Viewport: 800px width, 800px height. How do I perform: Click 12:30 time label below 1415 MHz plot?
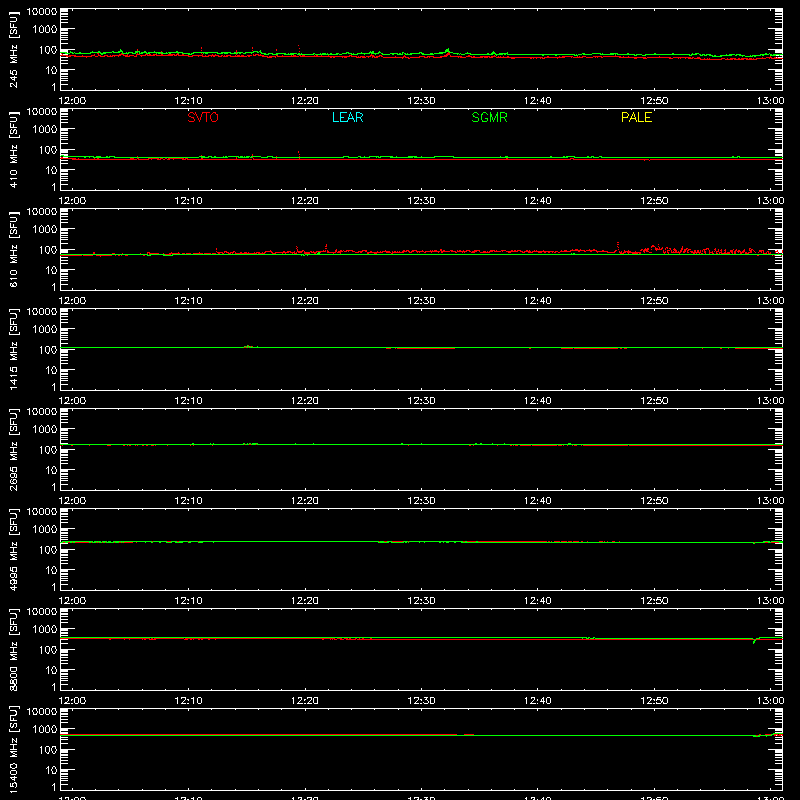(x=421, y=401)
